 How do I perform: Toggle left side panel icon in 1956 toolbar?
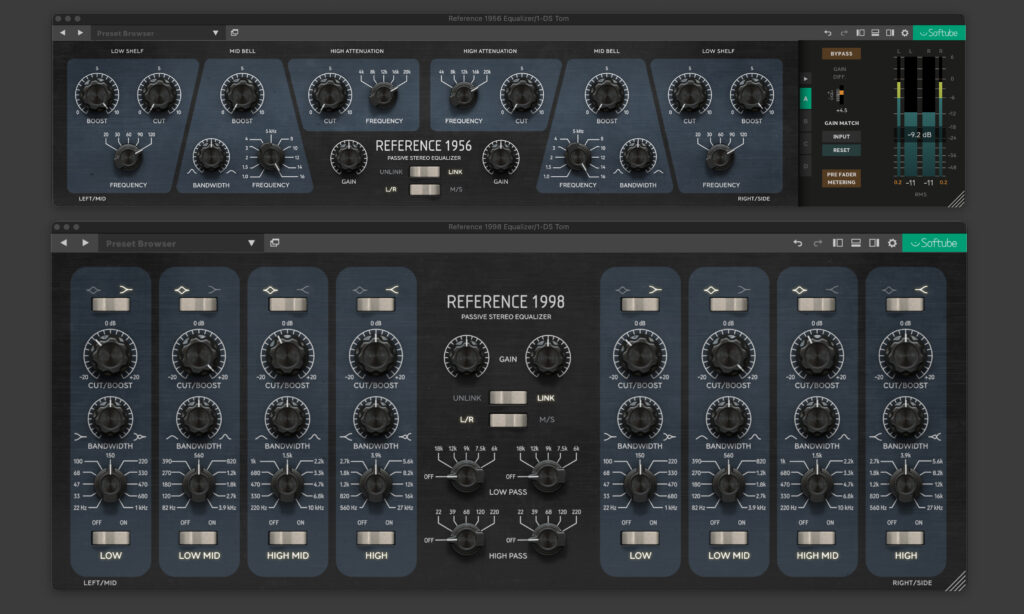860,33
